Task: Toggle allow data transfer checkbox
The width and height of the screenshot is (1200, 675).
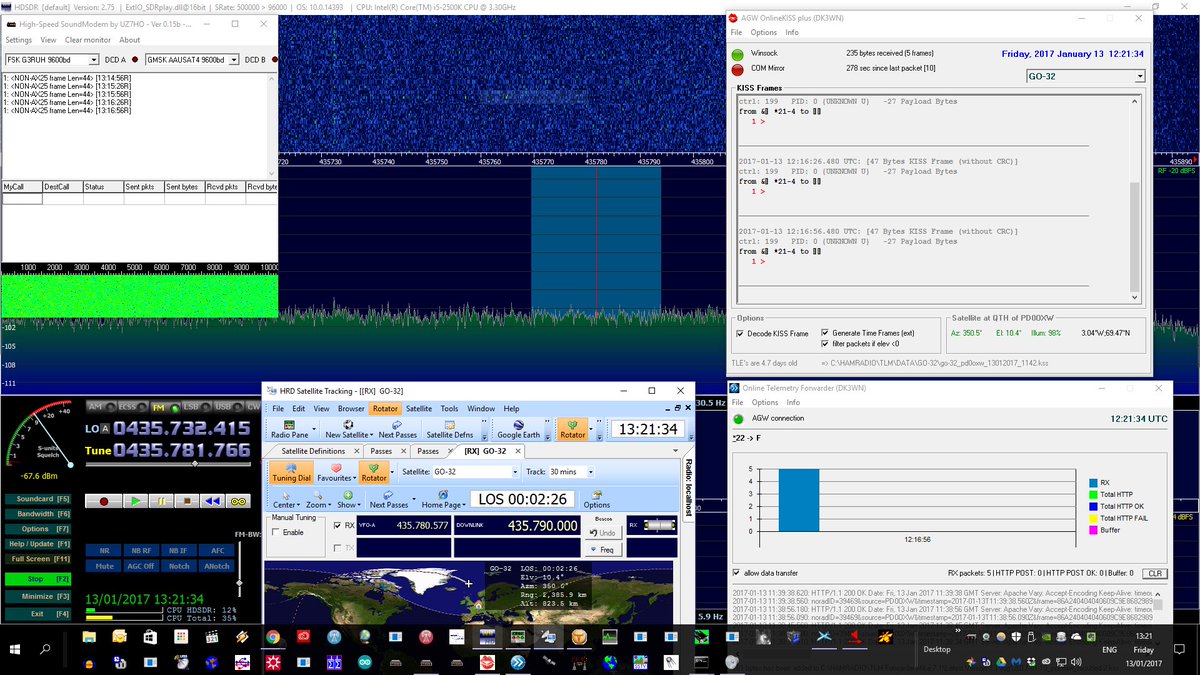Action: [737, 573]
